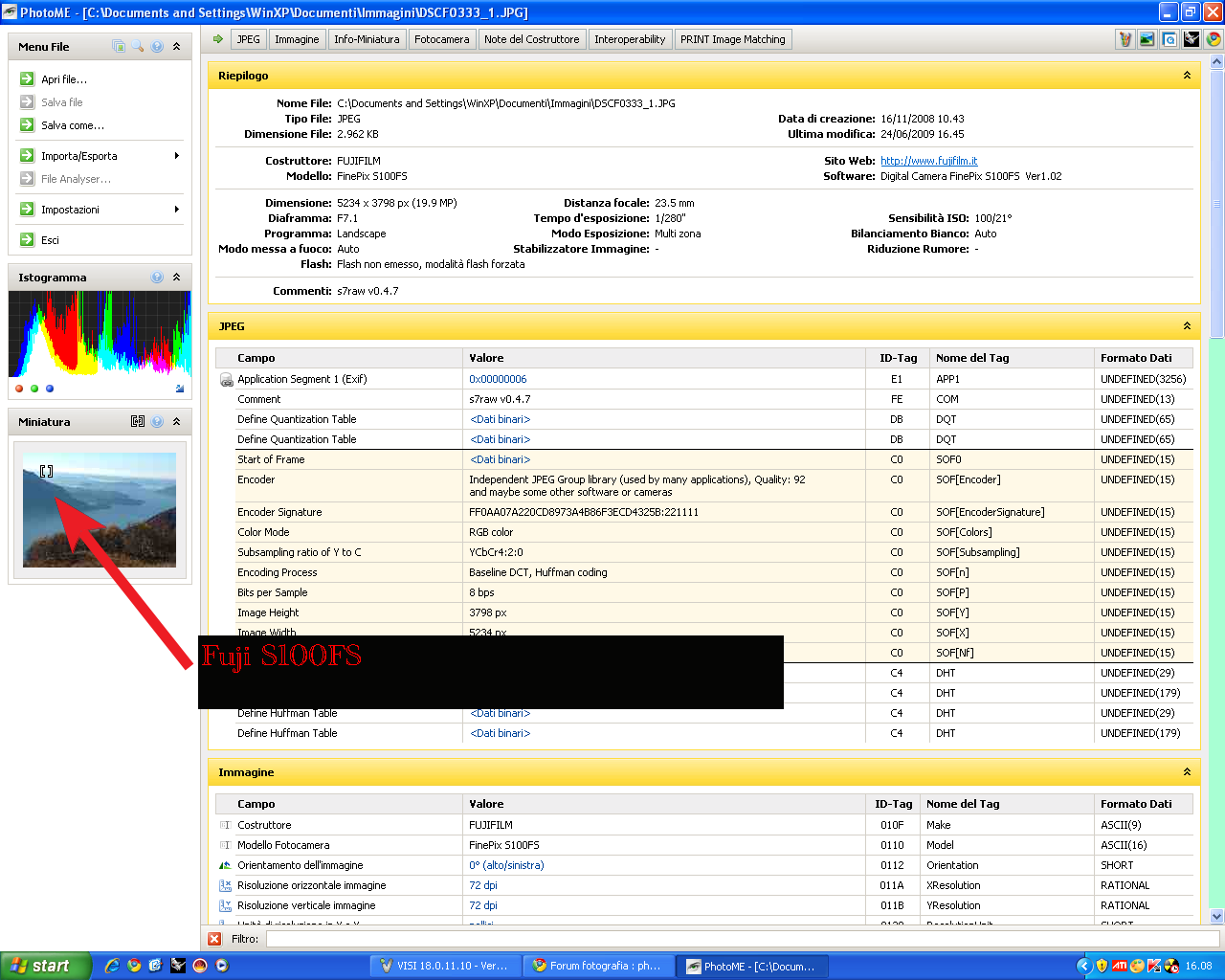Click the 0x00000006 value link
This screenshot has width=1225, height=980.
coord(498,379)
